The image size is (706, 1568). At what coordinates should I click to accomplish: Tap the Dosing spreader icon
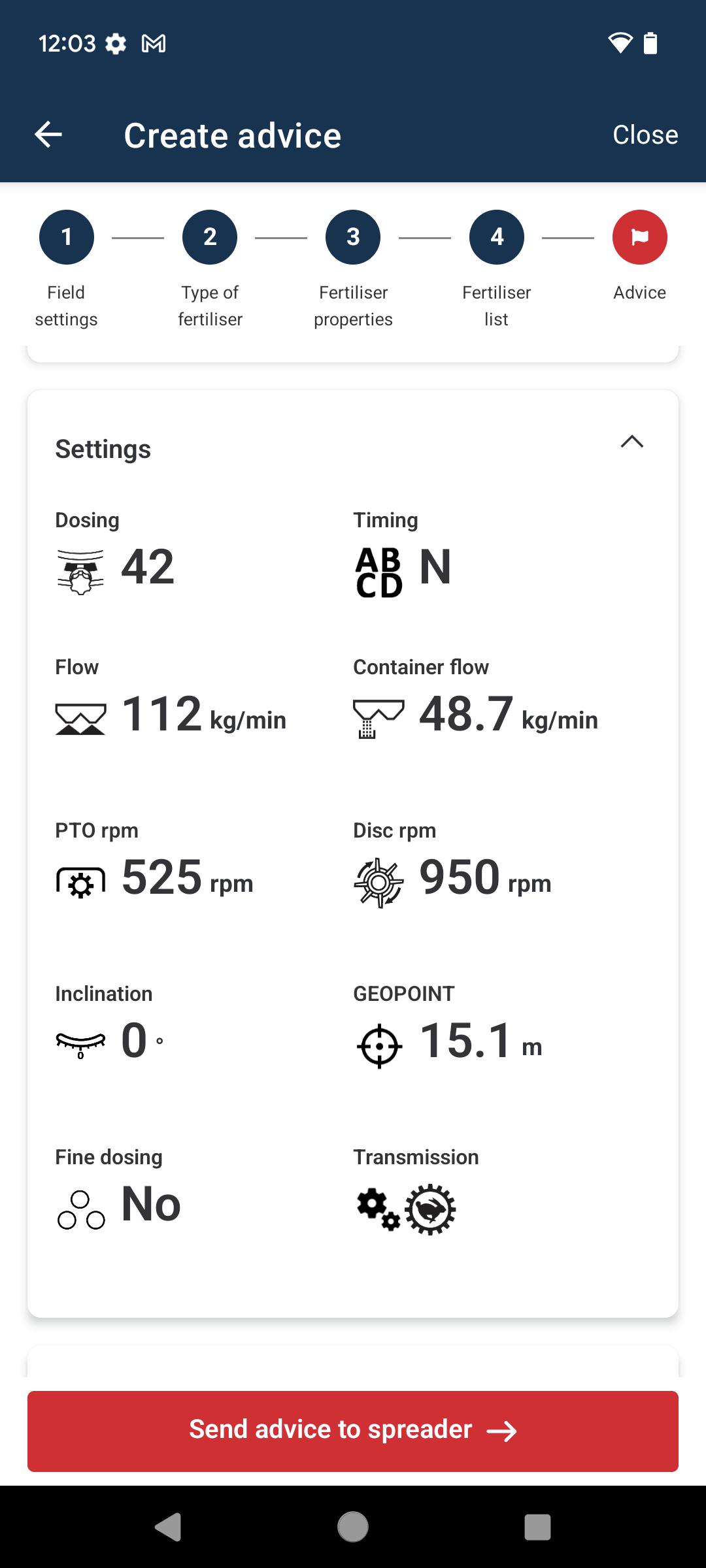click(x=80, y=572)
